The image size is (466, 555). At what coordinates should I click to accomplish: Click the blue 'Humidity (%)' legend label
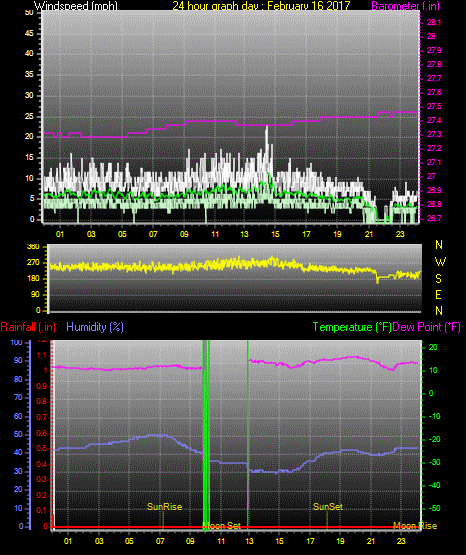[95, 327]
